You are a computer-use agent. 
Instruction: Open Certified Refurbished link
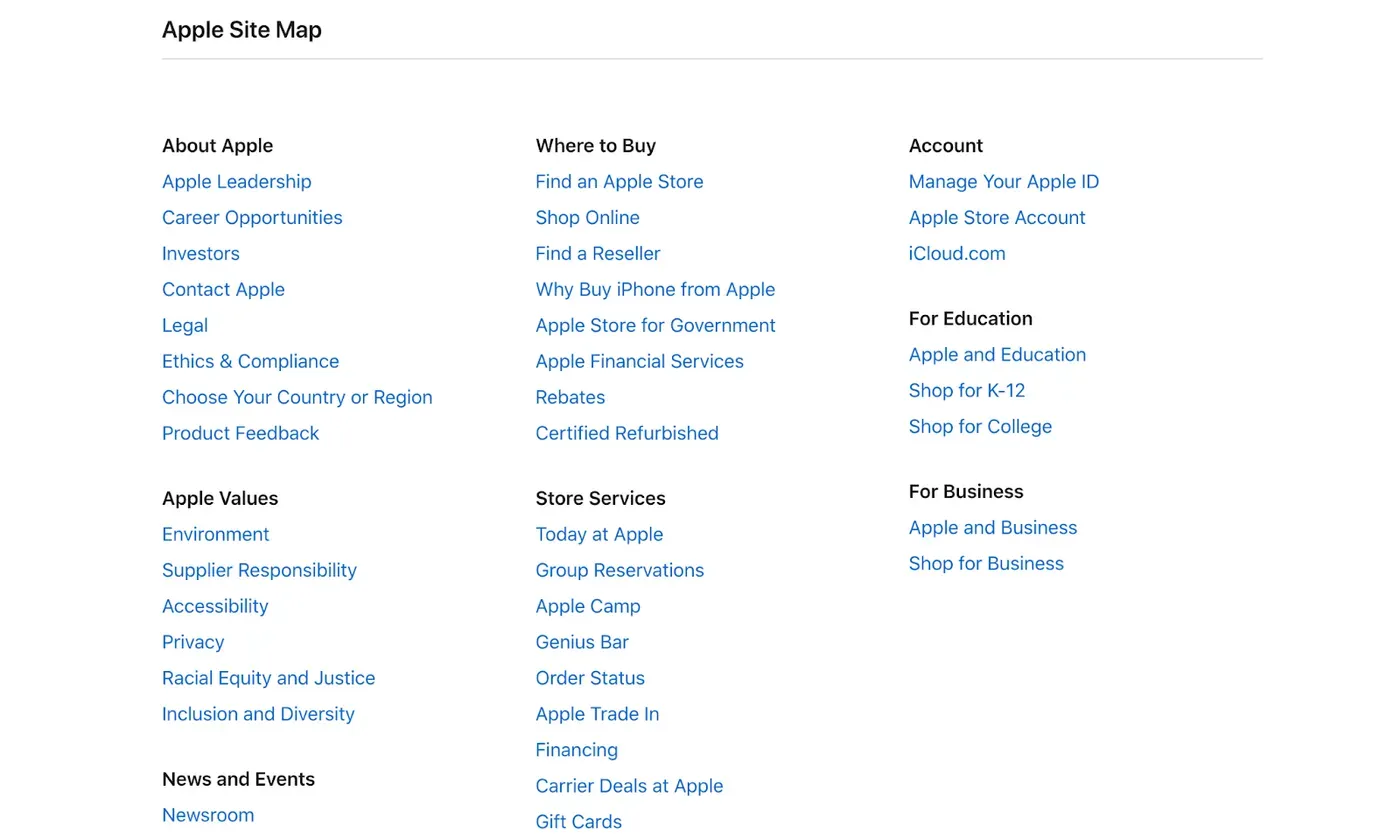tap(627, 433)
